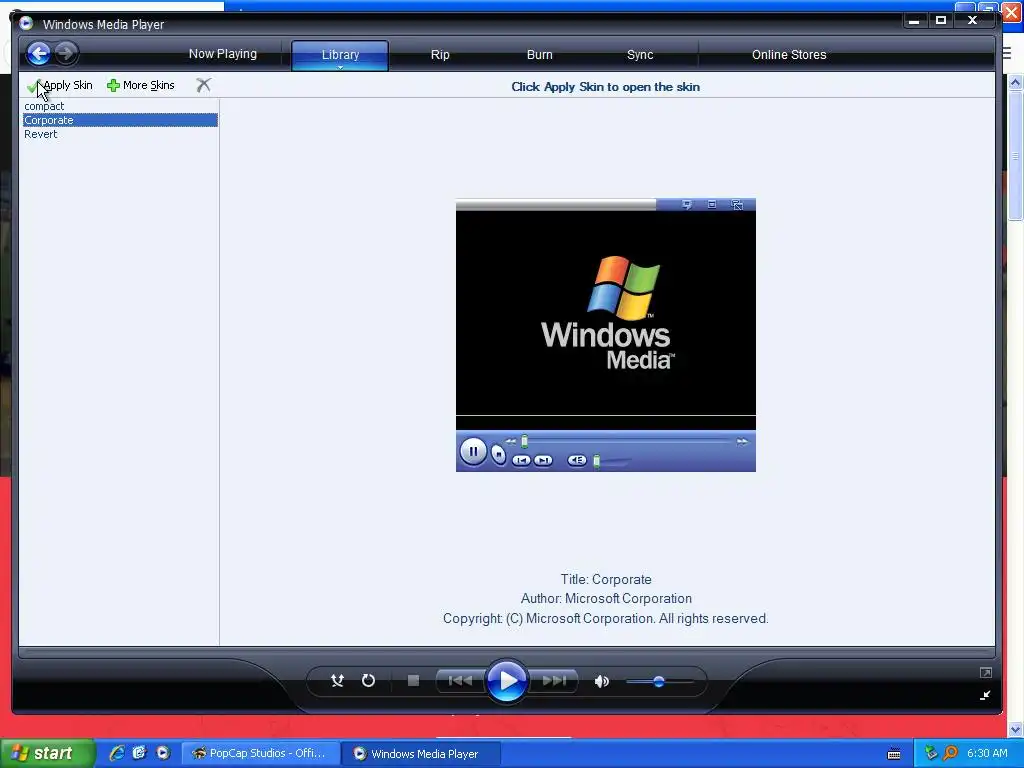Screen dimensions: 1024x768
Task: Switch to PopCap Studios taskbar window
Action: pos(261,753)
